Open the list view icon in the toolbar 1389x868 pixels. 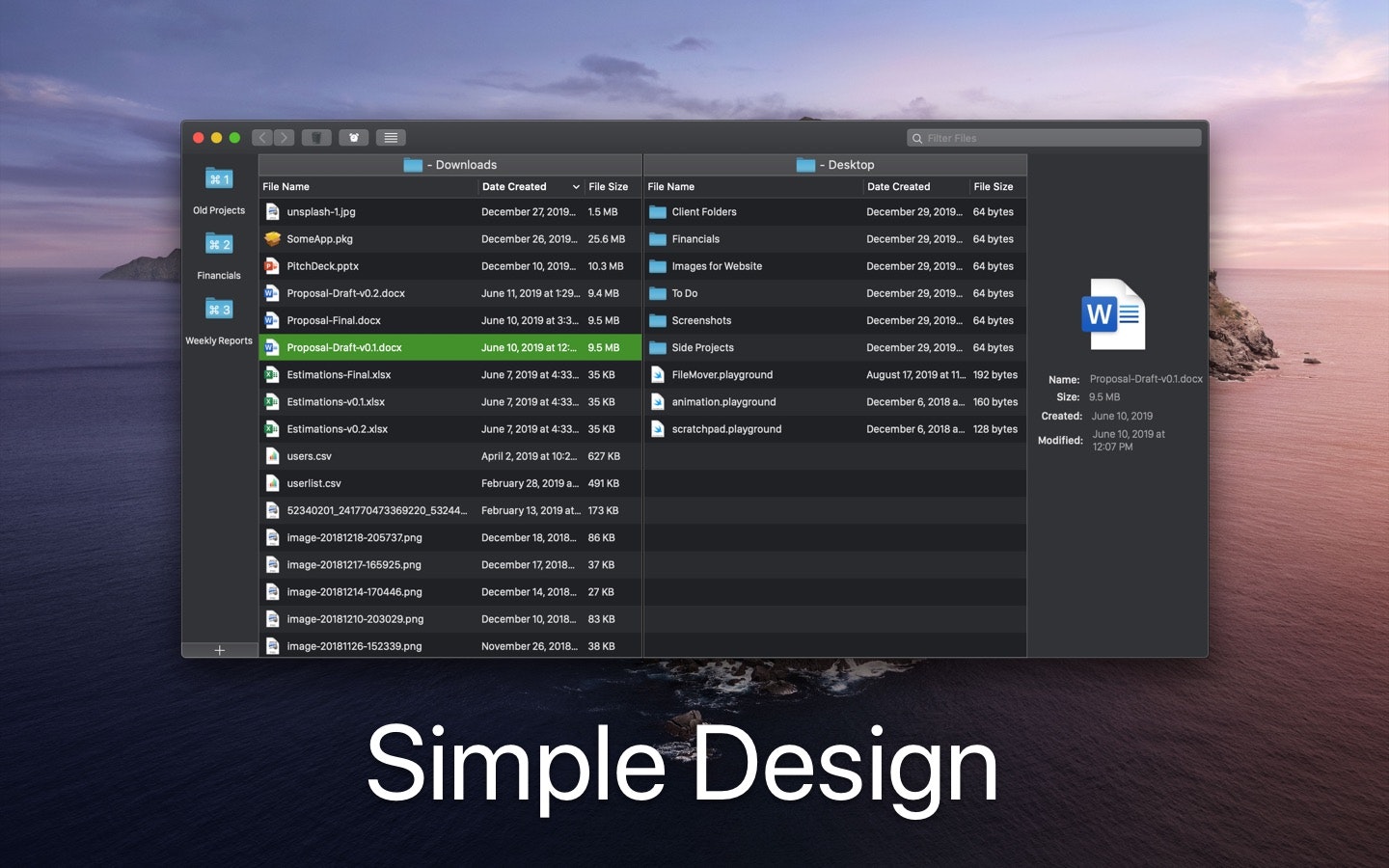(391, 137)
